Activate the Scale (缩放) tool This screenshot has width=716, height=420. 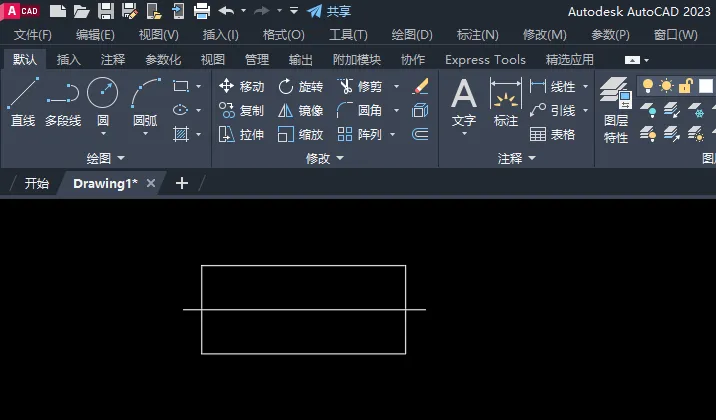pyautogui.click(x=300, y=134)
